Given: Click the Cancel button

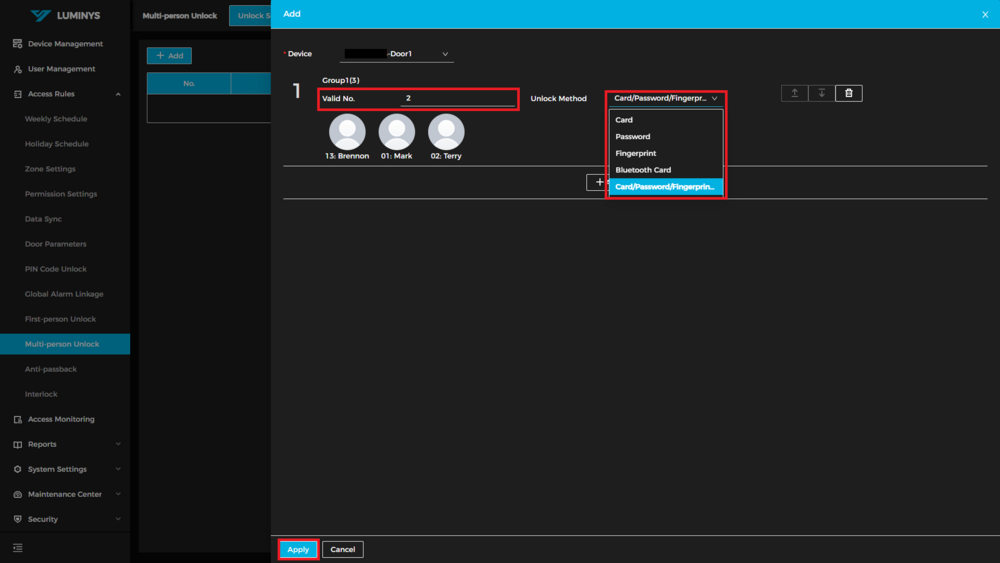Looking at the screenshot, I should [x=343, y=549].
